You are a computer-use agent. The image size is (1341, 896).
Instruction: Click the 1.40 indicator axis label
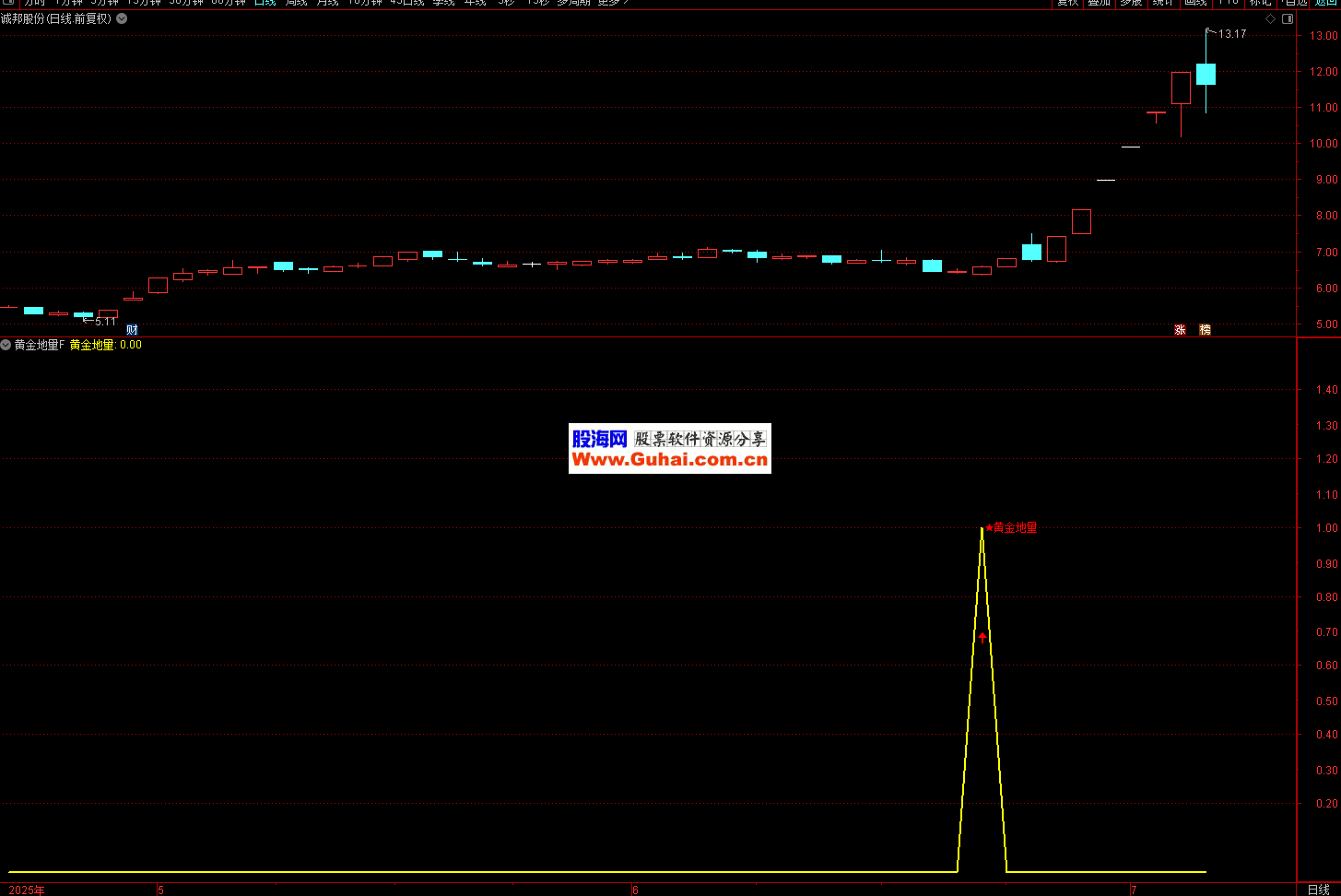(x=1326, y=390)
